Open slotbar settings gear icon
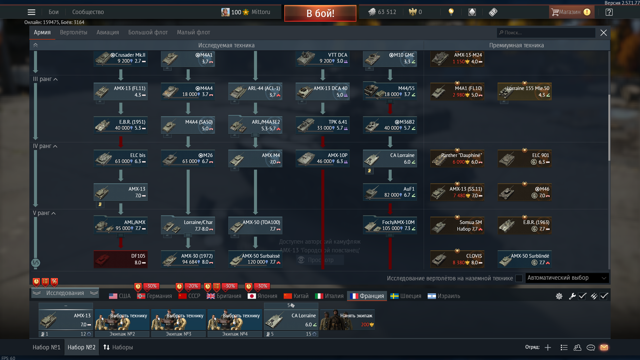Viewport: 640px width, 360px height. [559, 296]
